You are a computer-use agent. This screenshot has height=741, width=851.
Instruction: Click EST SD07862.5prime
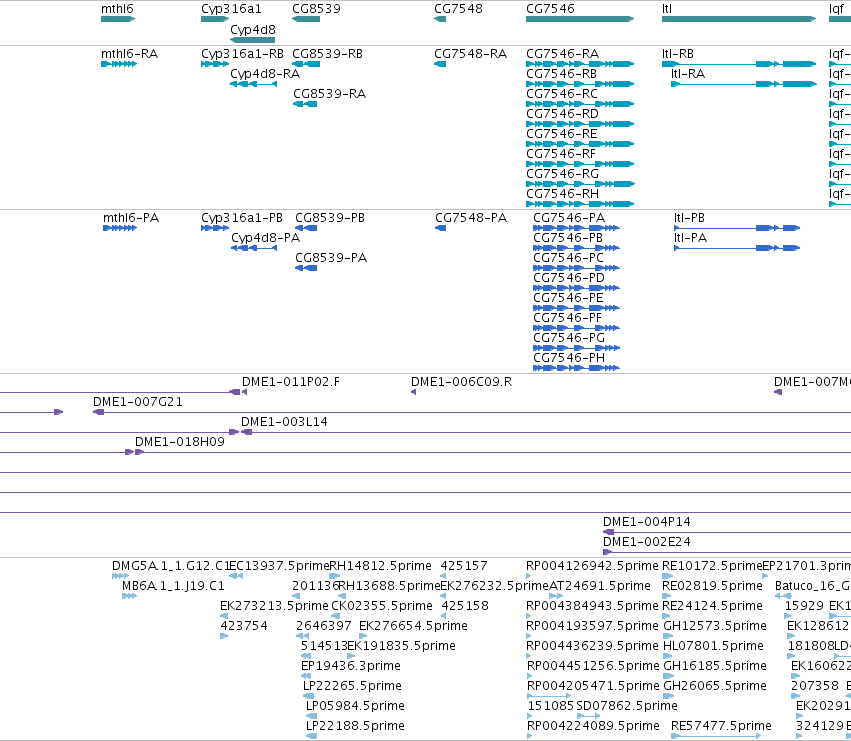(588, 716)
